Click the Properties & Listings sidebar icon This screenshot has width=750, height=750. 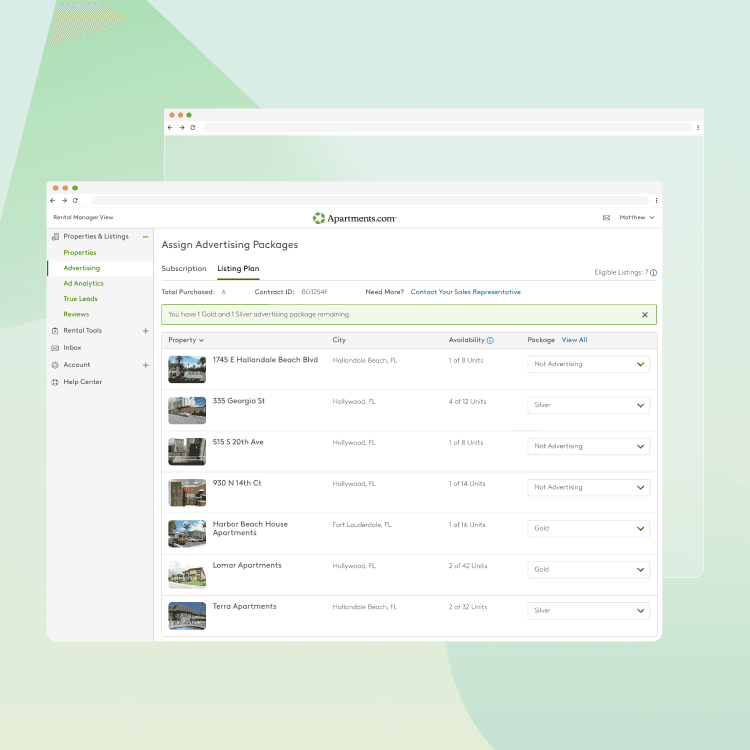pos(55,237)
